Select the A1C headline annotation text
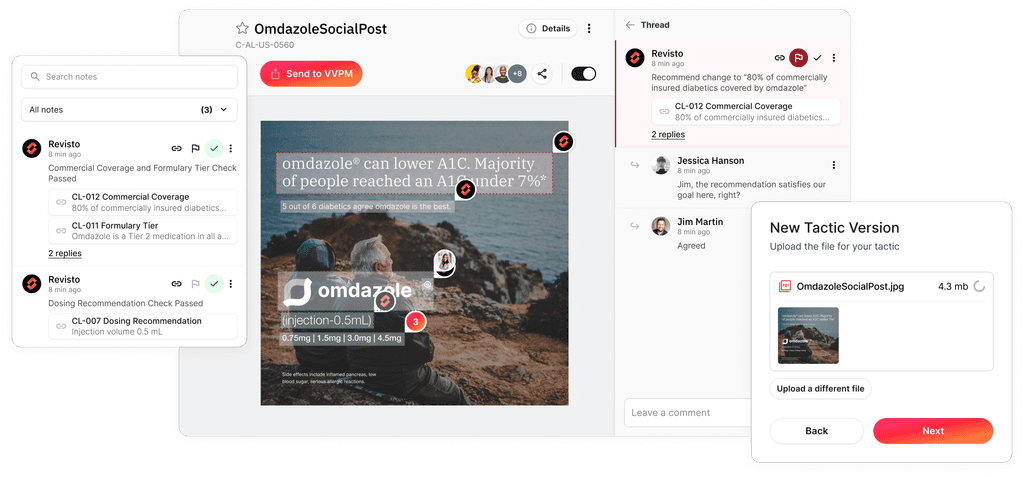 pos(415,173)
